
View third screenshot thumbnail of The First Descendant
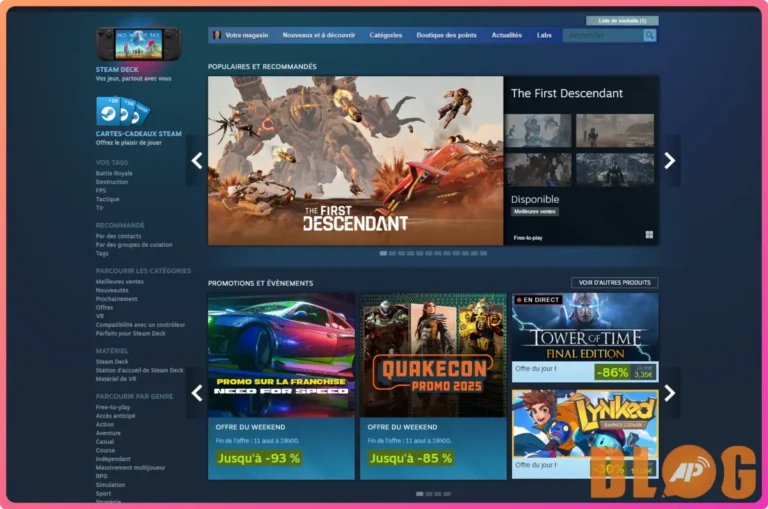(538, 170)
